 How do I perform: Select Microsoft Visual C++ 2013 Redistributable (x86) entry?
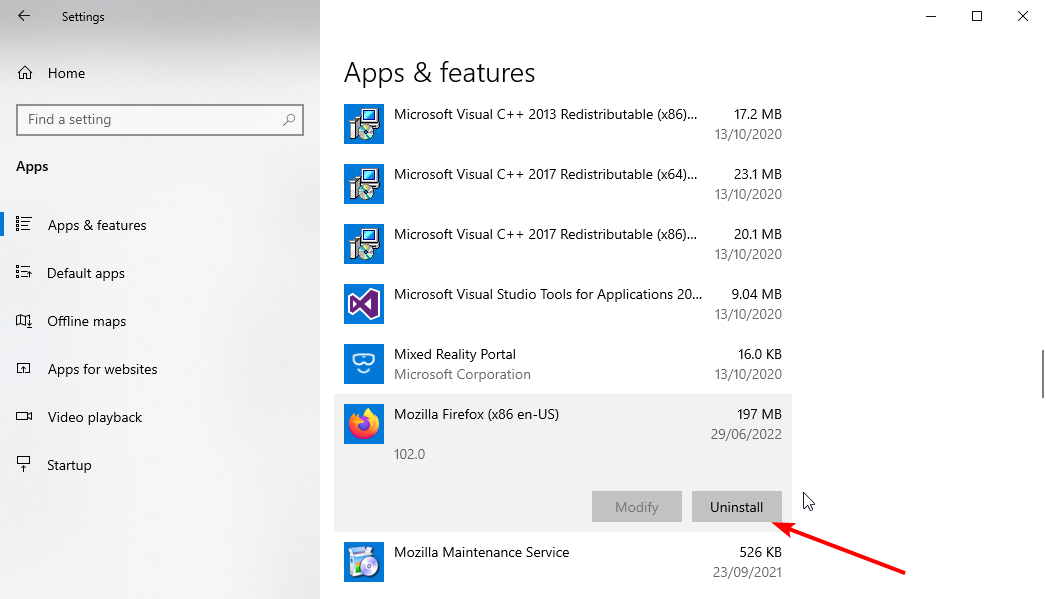pyautogui.click(x=562, y=124)
